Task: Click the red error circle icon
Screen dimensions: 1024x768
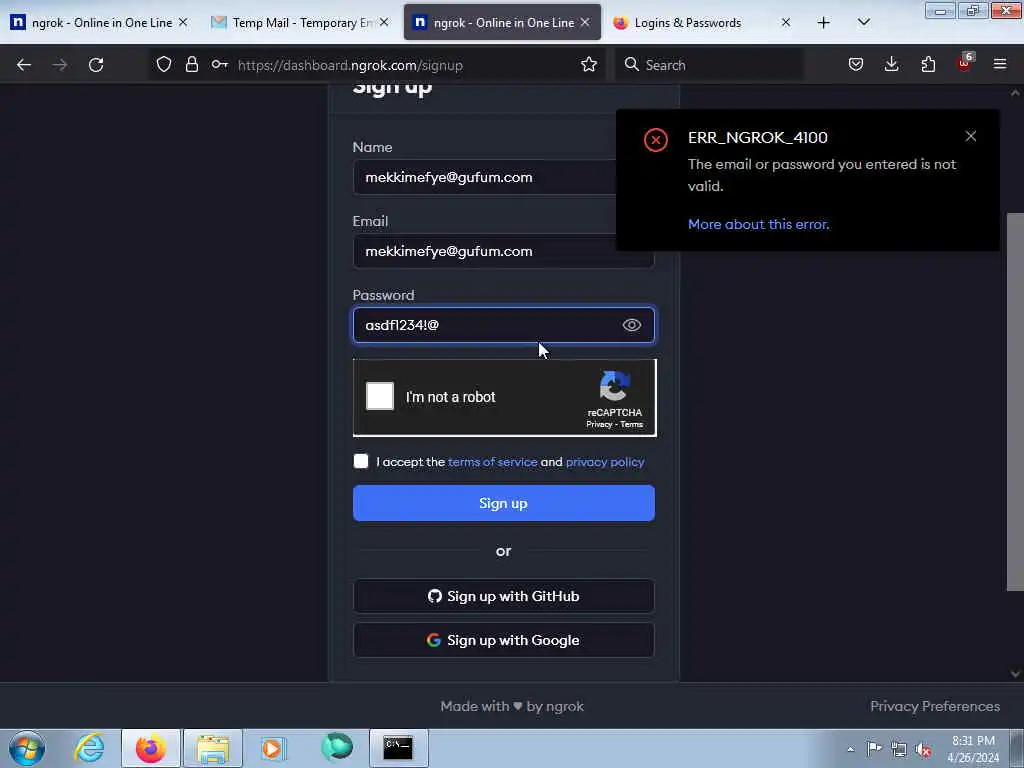Action: (x=656, y=140)
